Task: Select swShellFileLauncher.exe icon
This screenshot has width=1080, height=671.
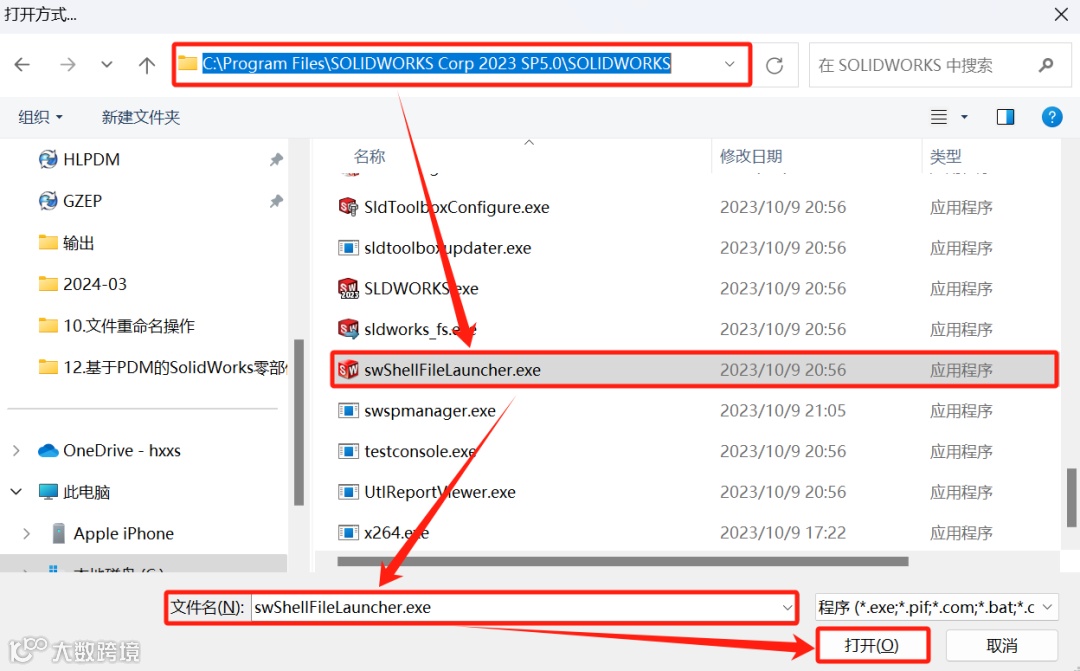Action: (348, 369)
